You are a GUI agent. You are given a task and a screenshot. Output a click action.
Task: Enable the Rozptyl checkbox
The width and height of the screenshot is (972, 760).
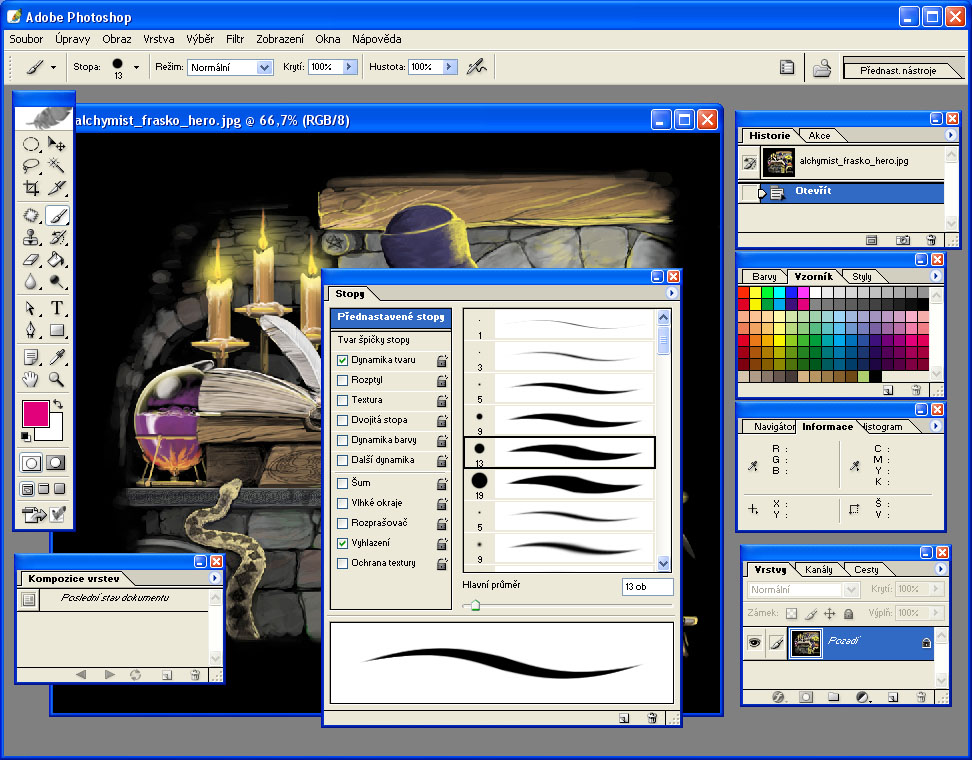pos(342,380)
